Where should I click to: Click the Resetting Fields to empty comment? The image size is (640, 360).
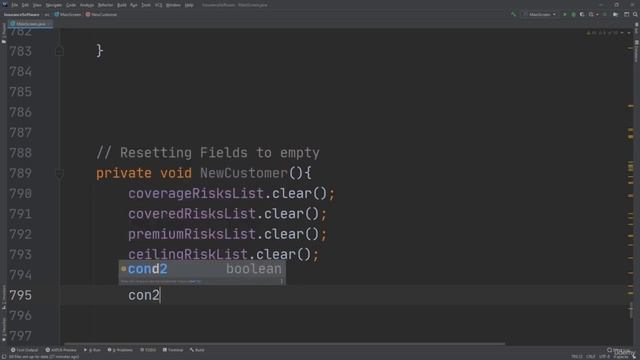pos(208,153)
